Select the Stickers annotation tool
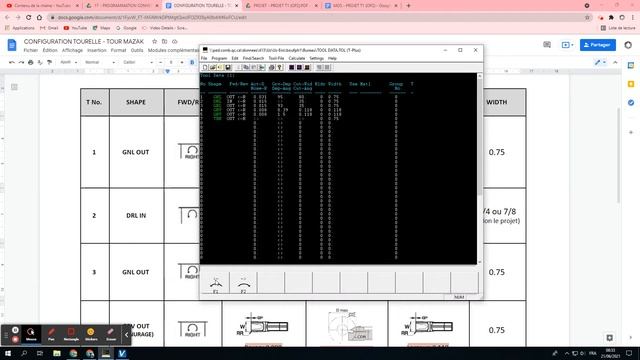The image size is (640, 360). (91, 334)
